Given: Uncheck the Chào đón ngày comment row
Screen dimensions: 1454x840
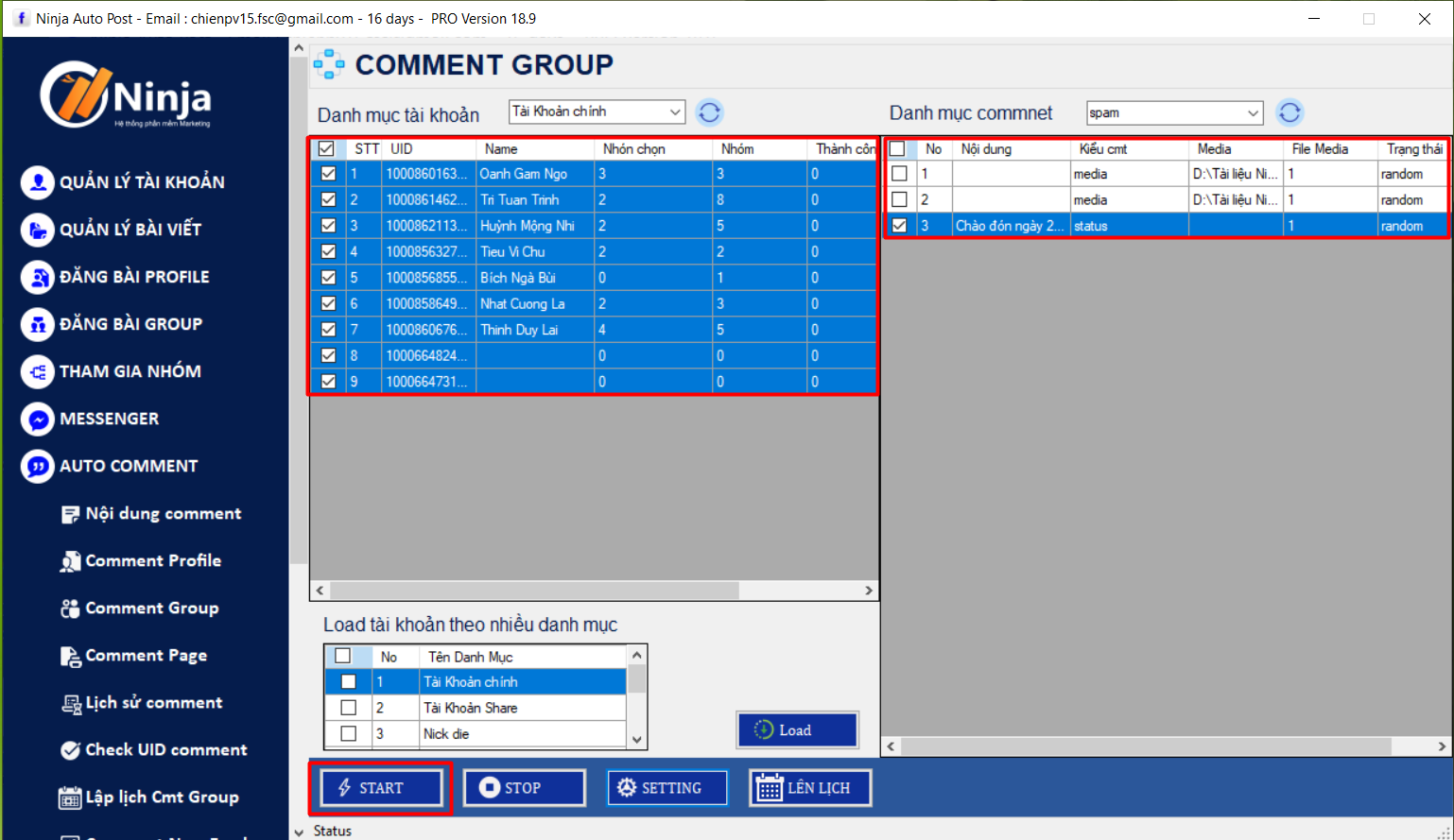Looking at the screenshot, I should 899,226.
